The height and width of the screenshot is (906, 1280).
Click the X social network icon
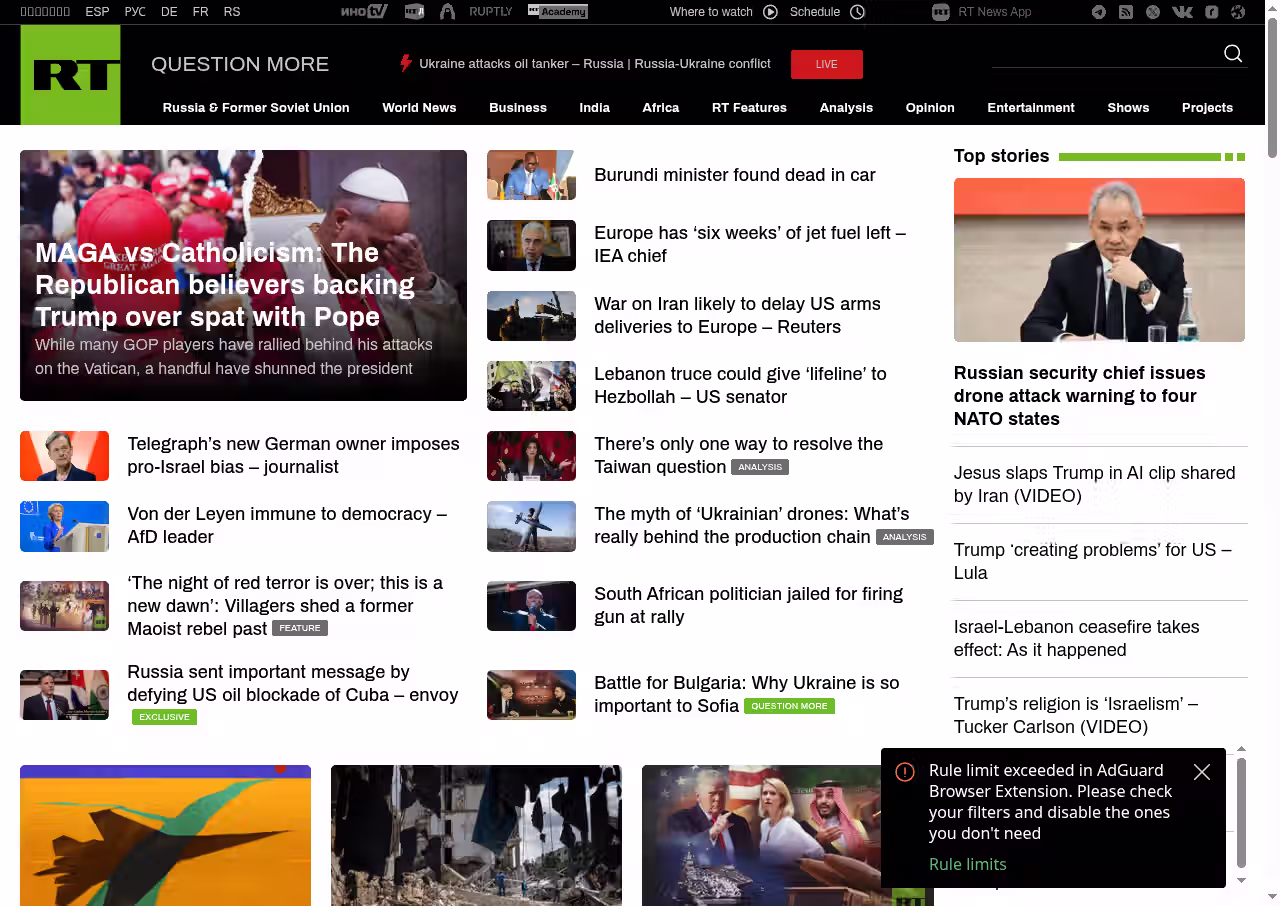tap(1153, 12)
